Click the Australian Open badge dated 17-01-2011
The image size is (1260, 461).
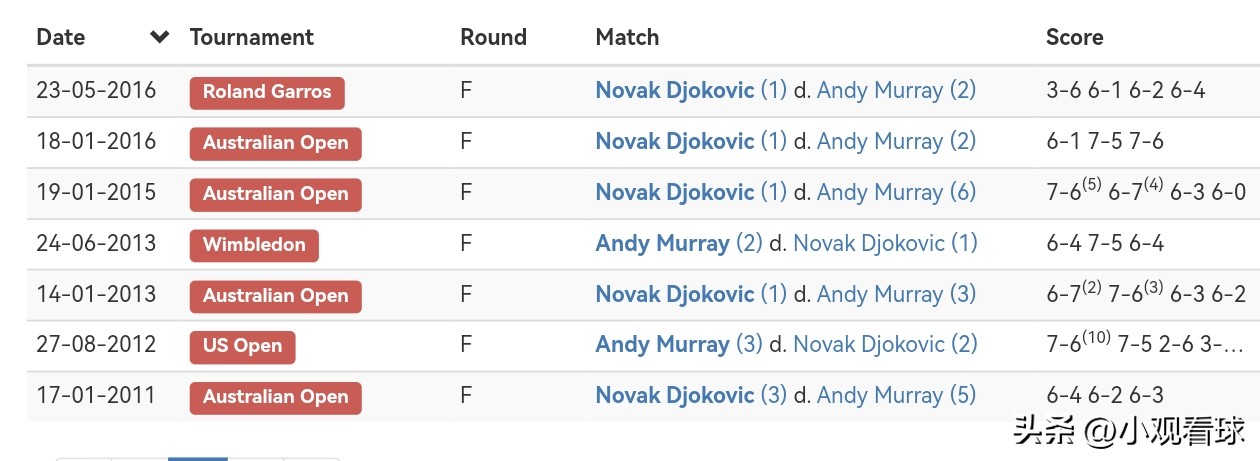click(x=275, y=397)
